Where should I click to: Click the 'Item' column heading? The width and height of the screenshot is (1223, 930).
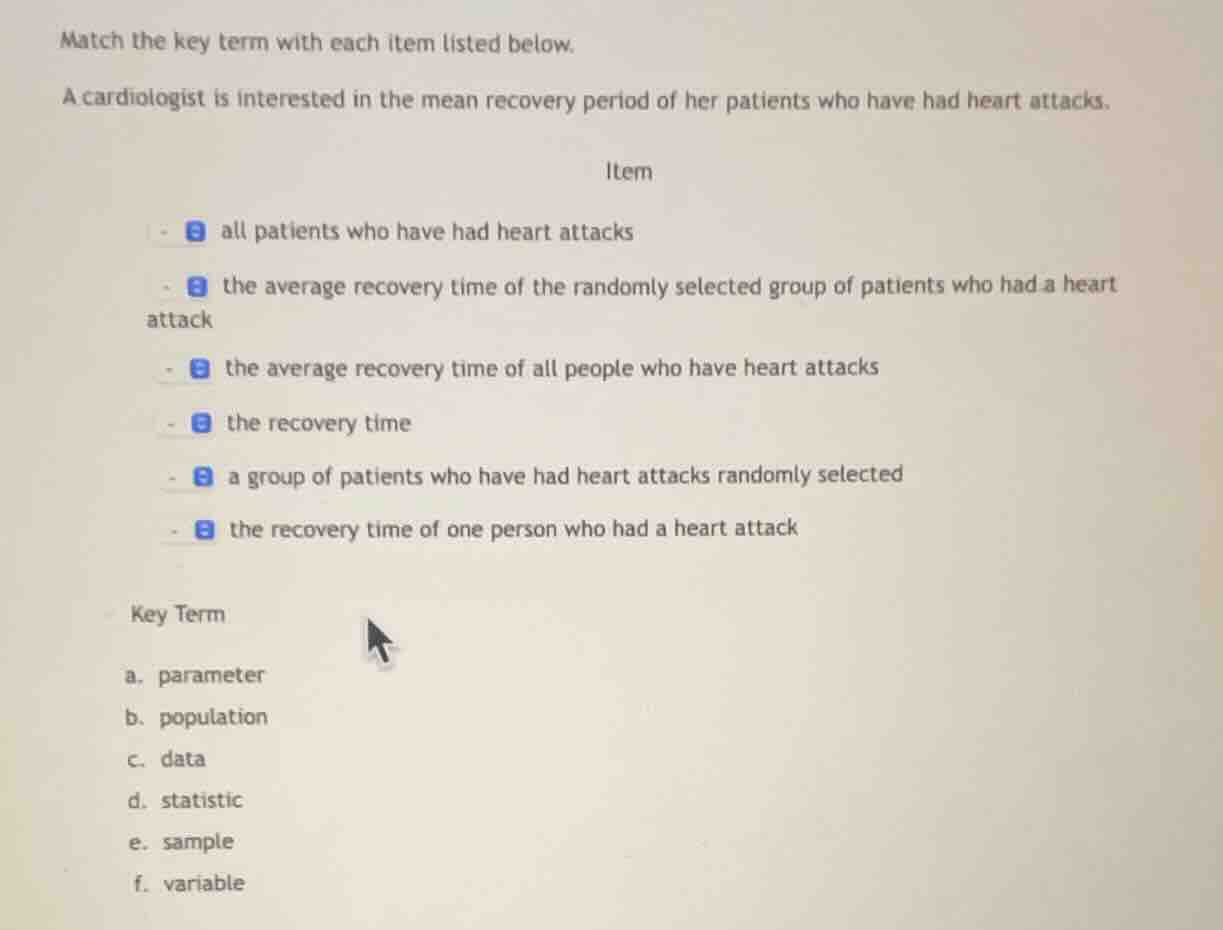click(x=628, y=171)
